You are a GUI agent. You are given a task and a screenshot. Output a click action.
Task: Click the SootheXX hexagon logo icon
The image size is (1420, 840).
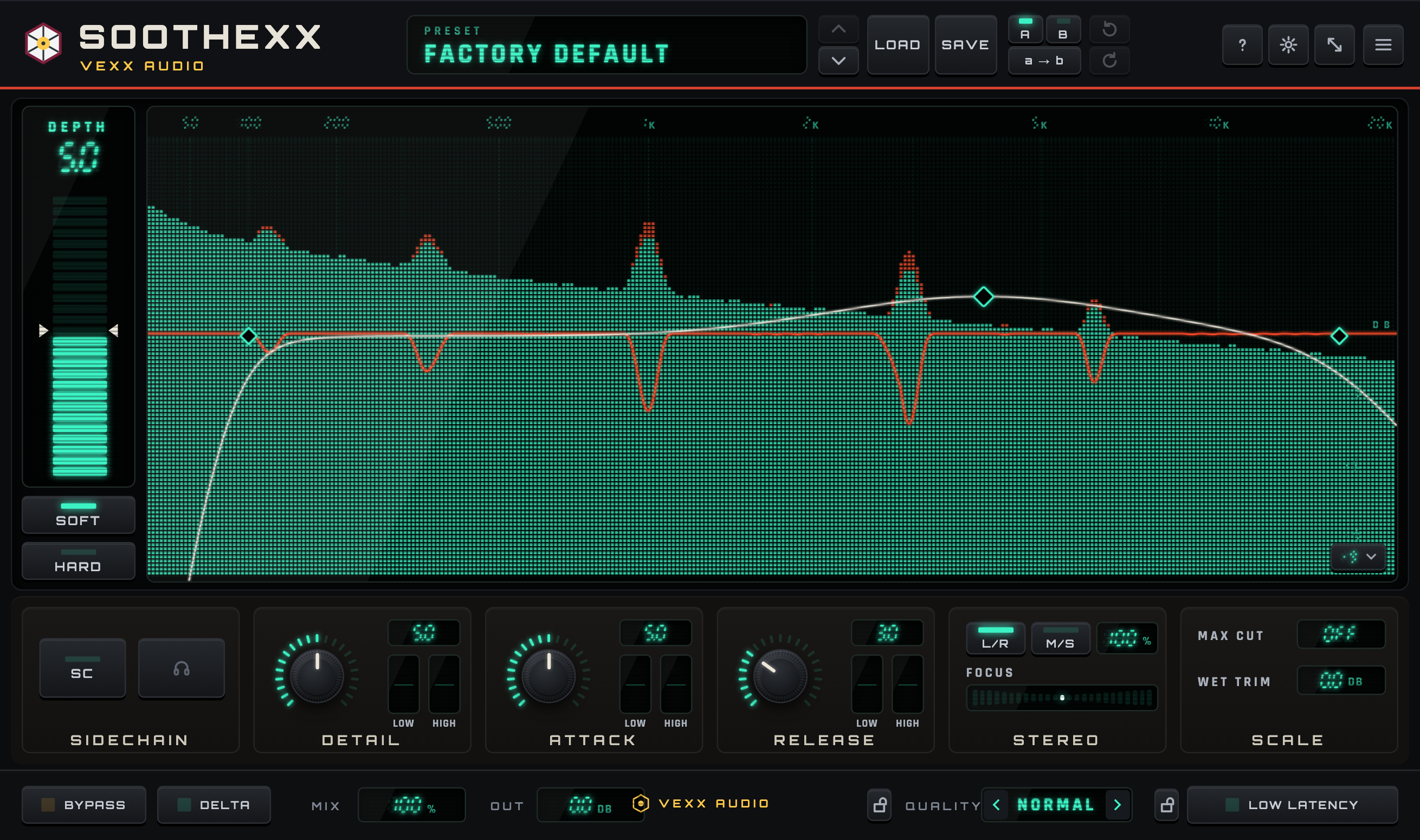click(x=43, y=43)
